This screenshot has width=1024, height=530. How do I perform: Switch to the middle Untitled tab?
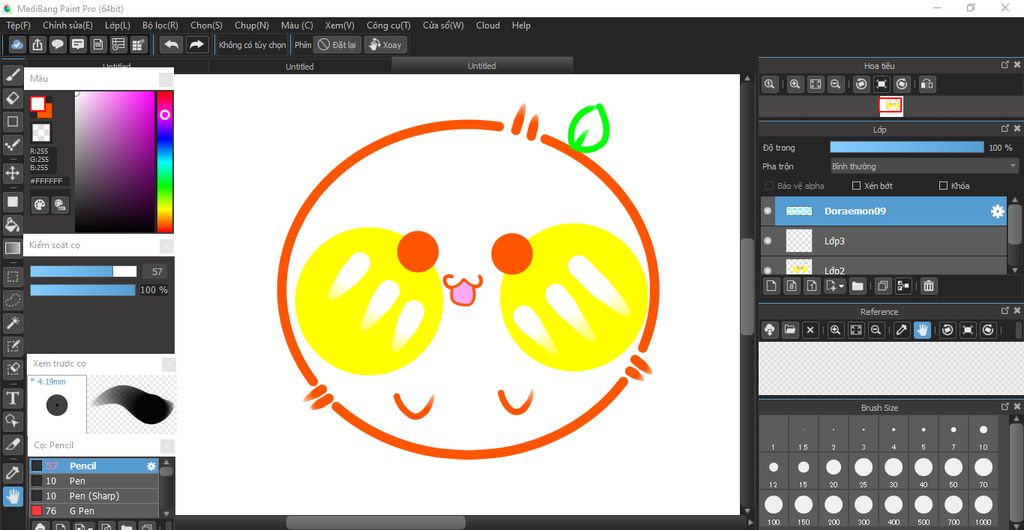300,66
